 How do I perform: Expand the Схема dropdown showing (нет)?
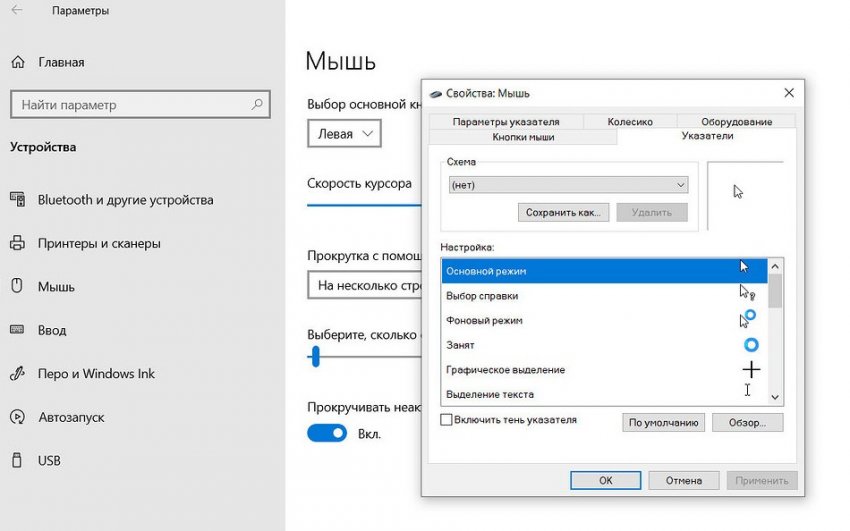pyautogui.click(x=568, y=185)
